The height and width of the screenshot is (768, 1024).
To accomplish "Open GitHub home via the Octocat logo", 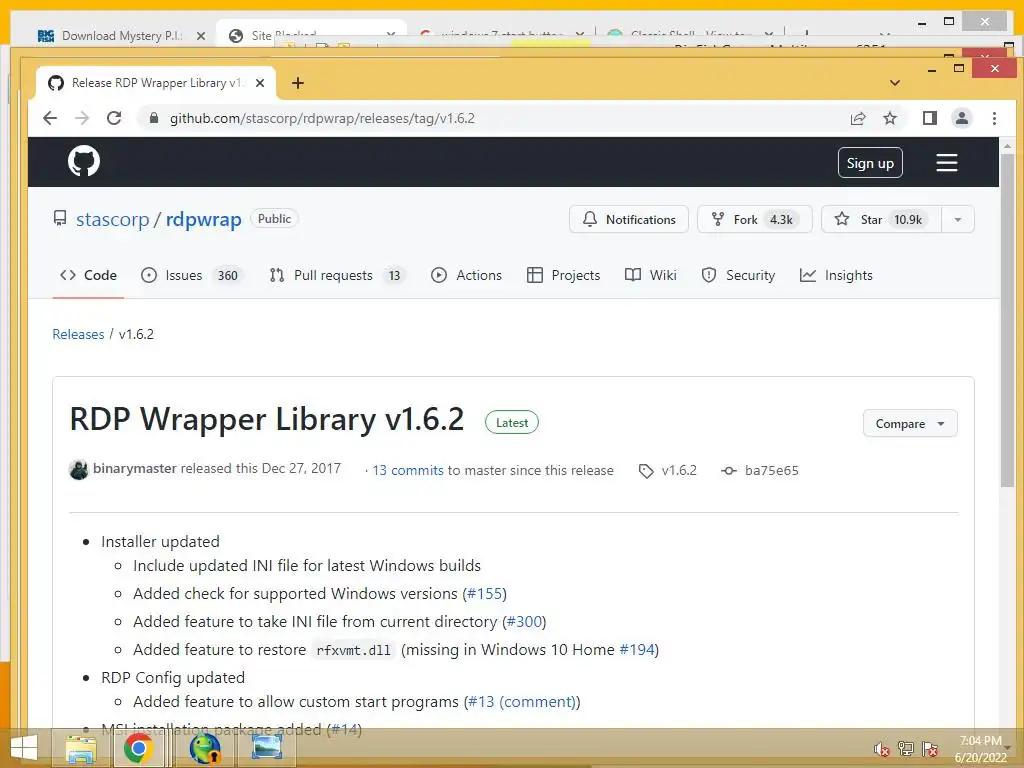I will pos(84,161).
